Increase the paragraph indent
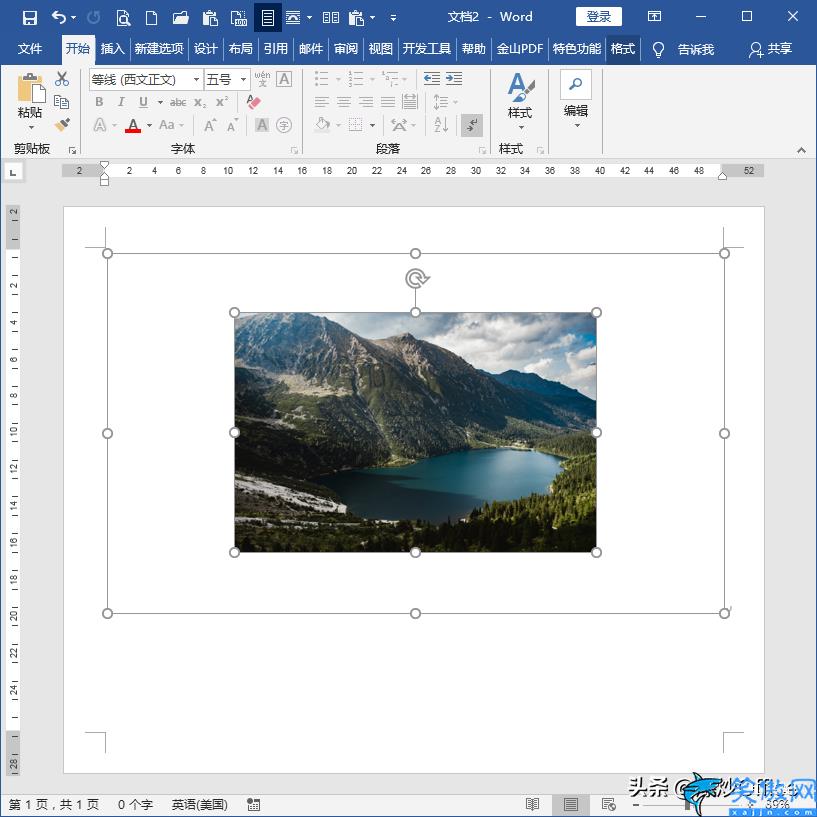The image size is (817, 817). 454,79
